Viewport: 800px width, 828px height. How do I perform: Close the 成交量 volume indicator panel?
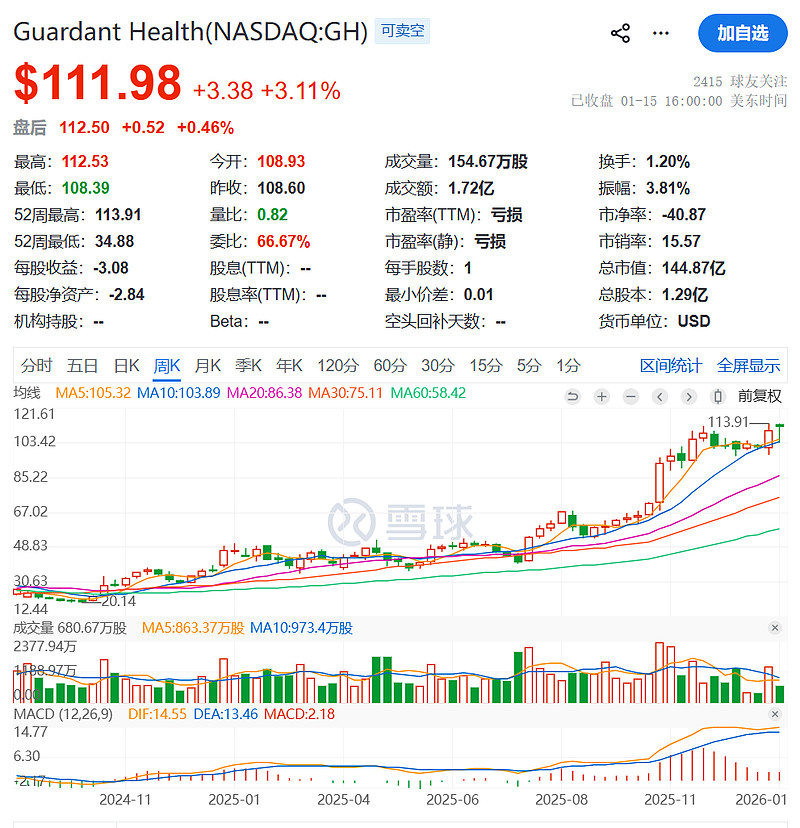(x=775, y=628)
